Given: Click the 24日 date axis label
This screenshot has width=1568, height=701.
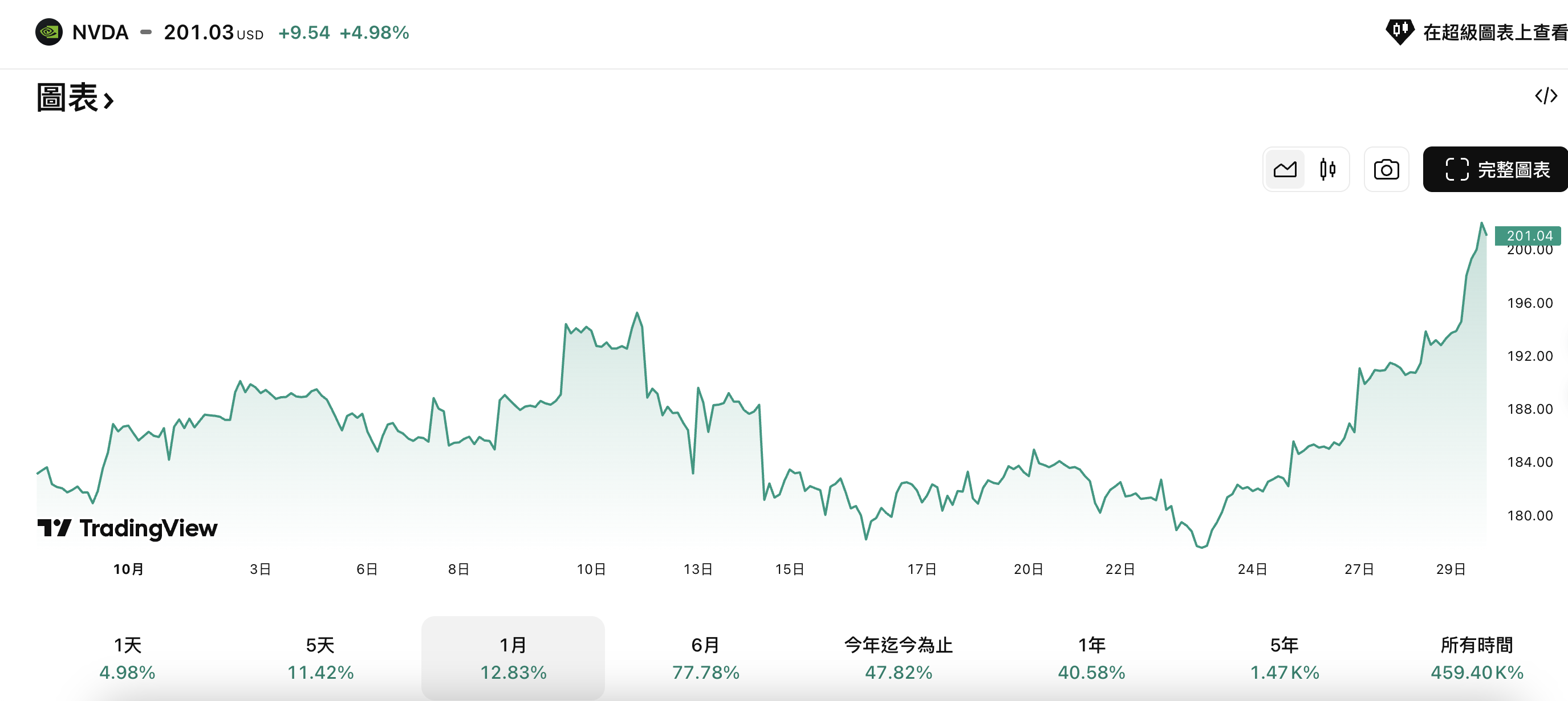Looking at the screenshot, I should pyautogui.click(x=1252, y=569).
